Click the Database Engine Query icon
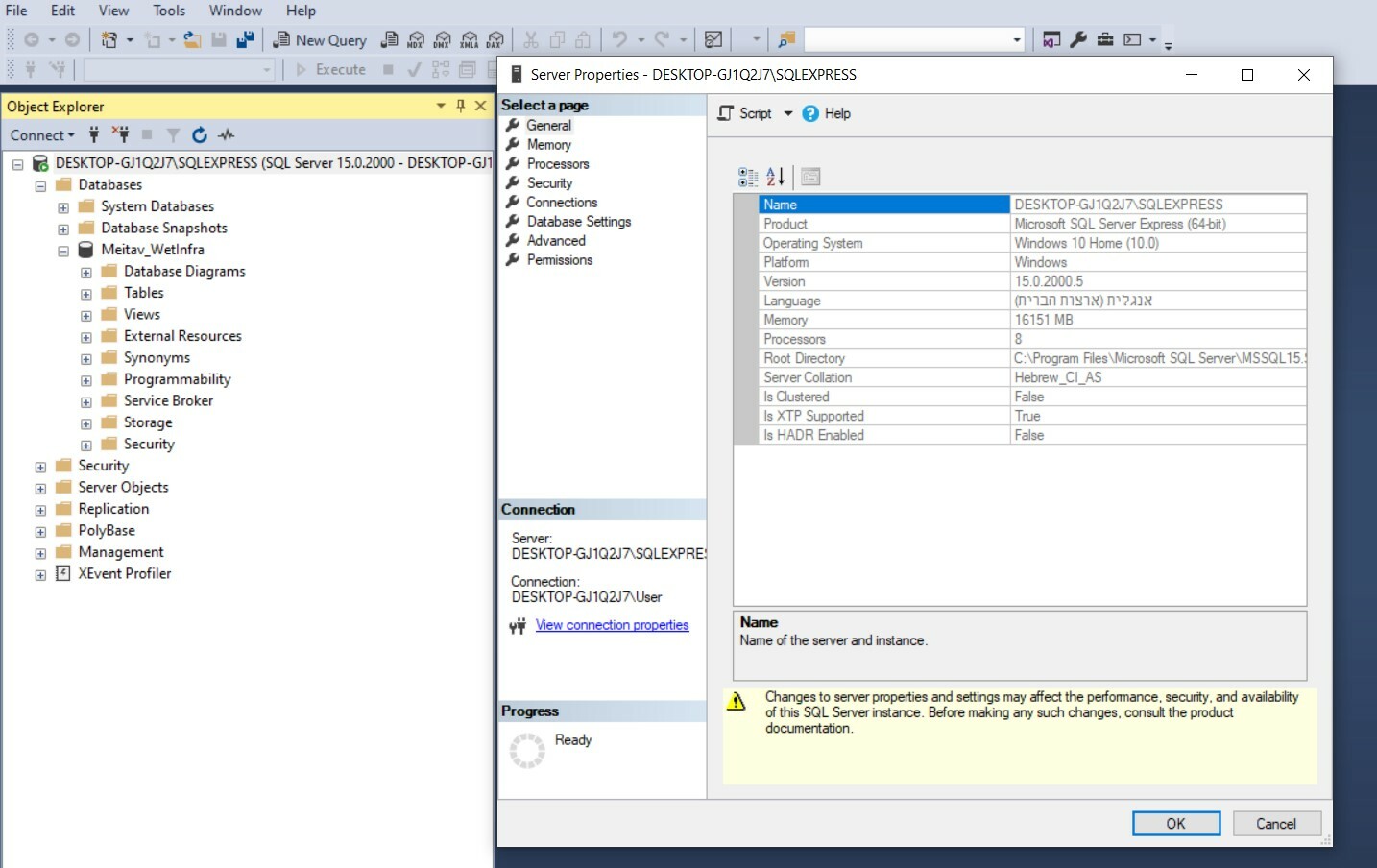1377x868 pixels. [389, 40]
